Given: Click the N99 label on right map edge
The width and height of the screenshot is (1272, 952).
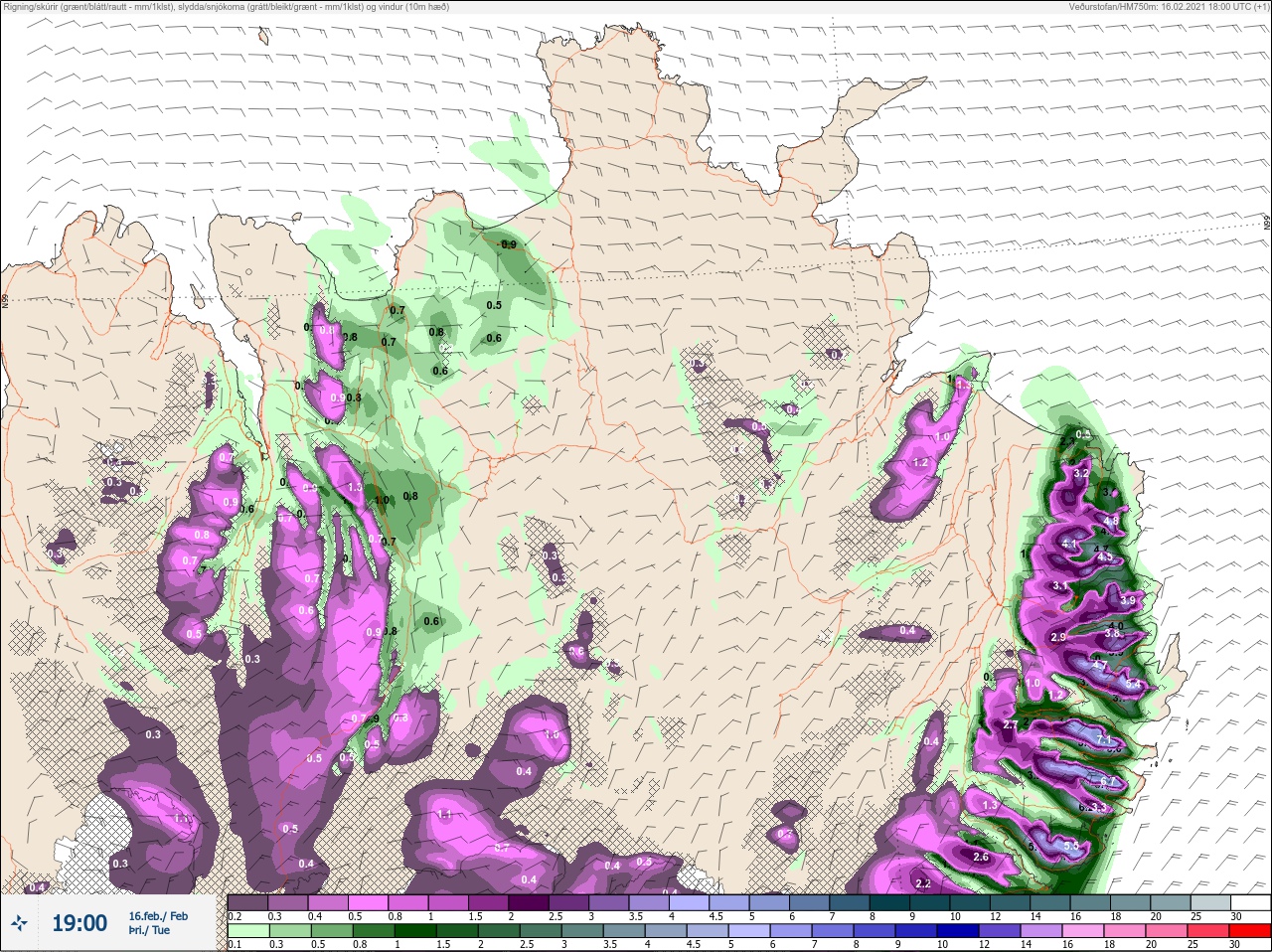Looking at the screenshot, I should click(1267, 224).
